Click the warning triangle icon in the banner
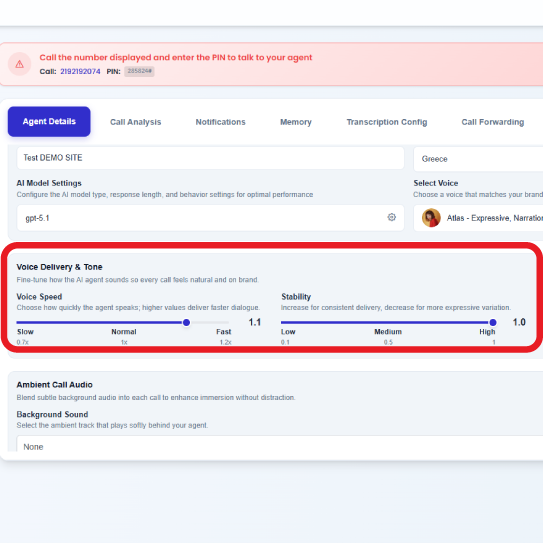The height and width of the screenshot is (543, 543). pyautogui.click(x=19, y=64)
